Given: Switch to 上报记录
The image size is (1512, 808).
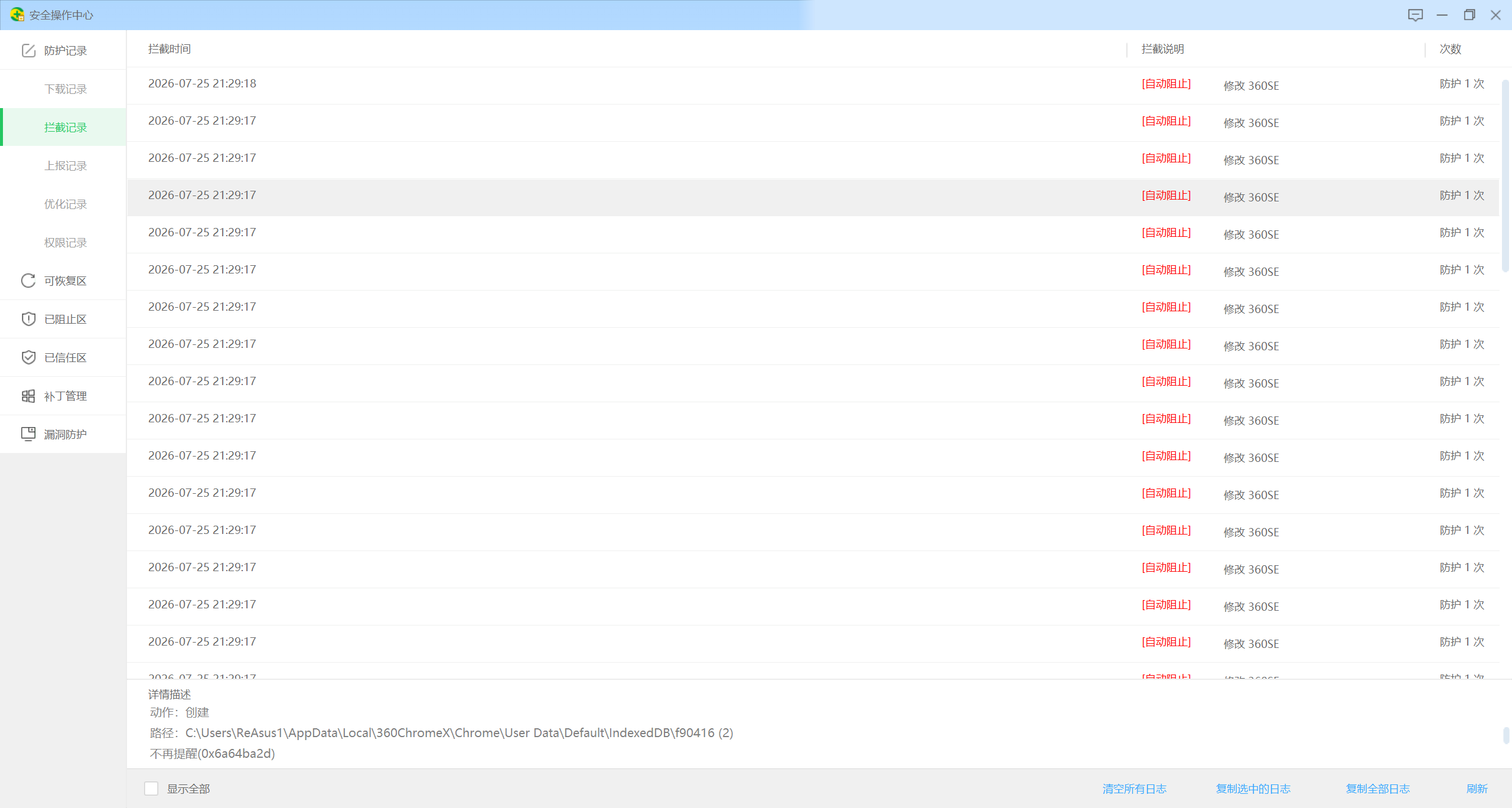Looking at the screenshot, I should click(63, 165).
